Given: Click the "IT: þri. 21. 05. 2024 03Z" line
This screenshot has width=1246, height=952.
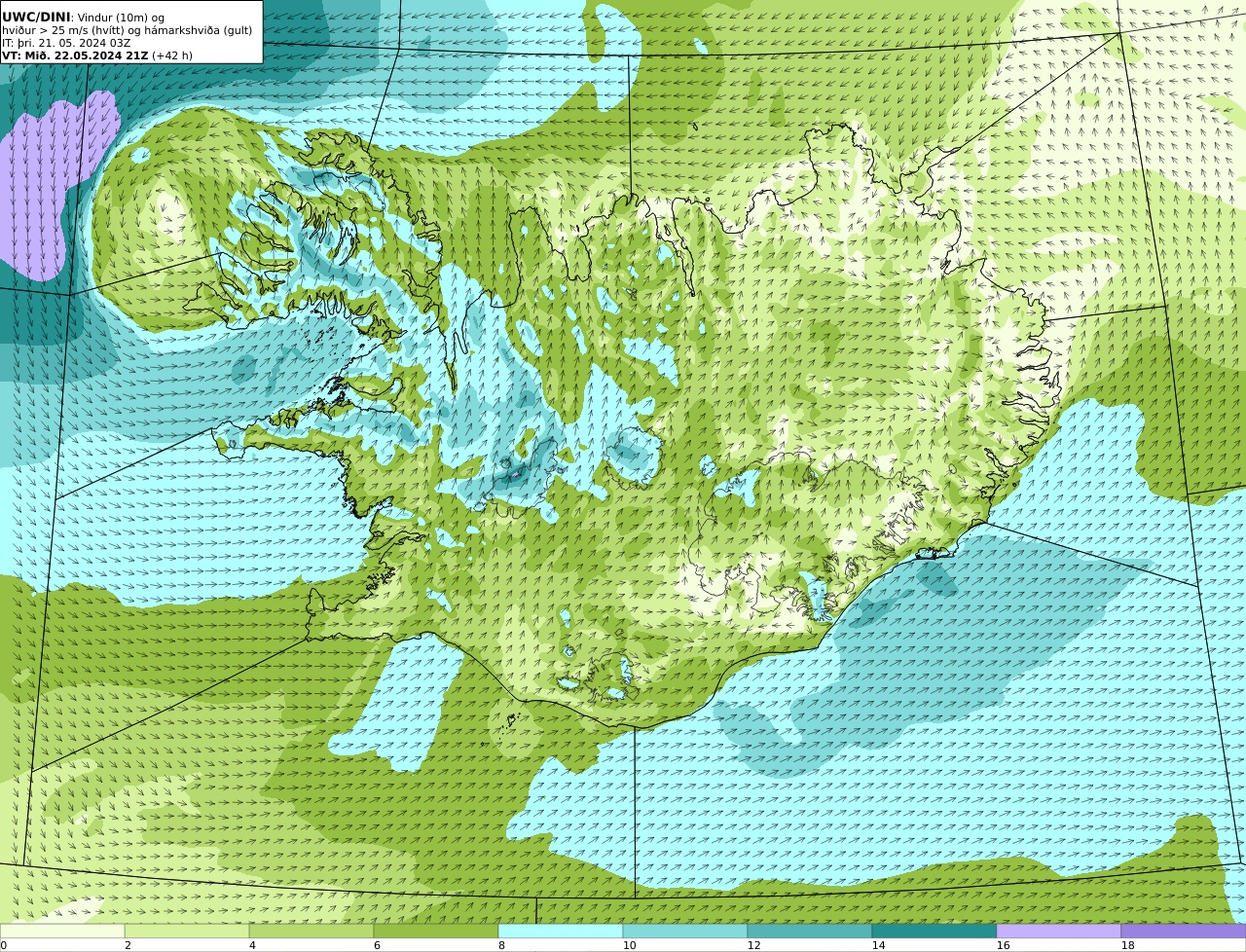Looking at the screenshot, I should (x=66, y=43).
